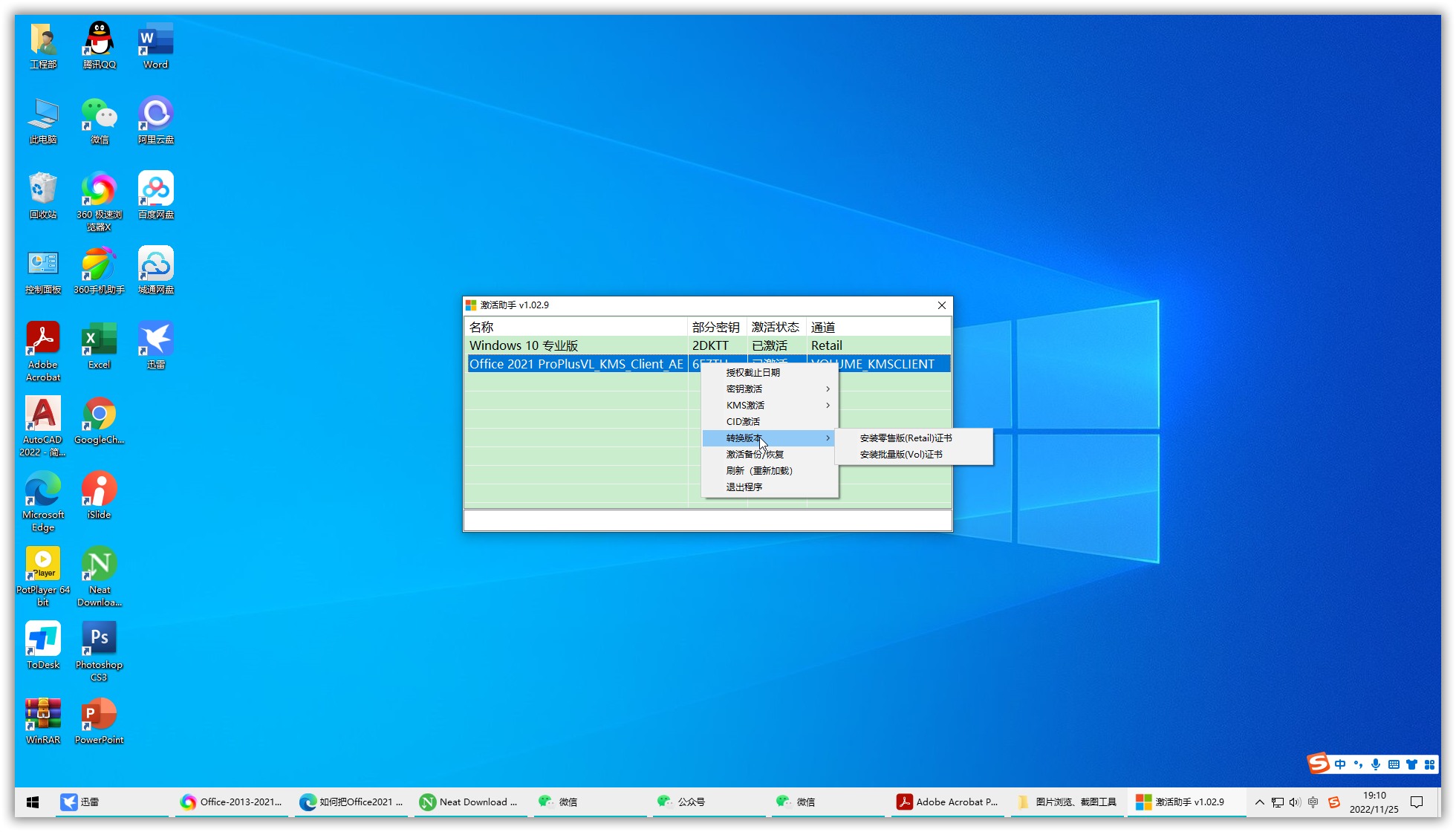Open 此电脑 on the desktop
The image size is (1456, 832).
[x=43, y=120]
